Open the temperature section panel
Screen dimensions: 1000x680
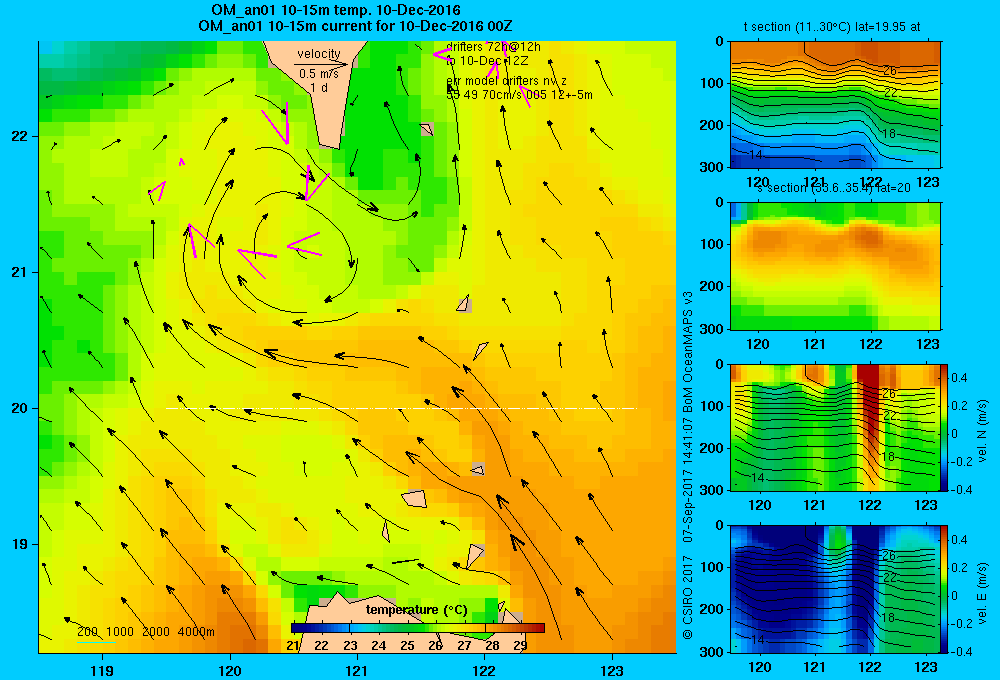coord(835,105)
